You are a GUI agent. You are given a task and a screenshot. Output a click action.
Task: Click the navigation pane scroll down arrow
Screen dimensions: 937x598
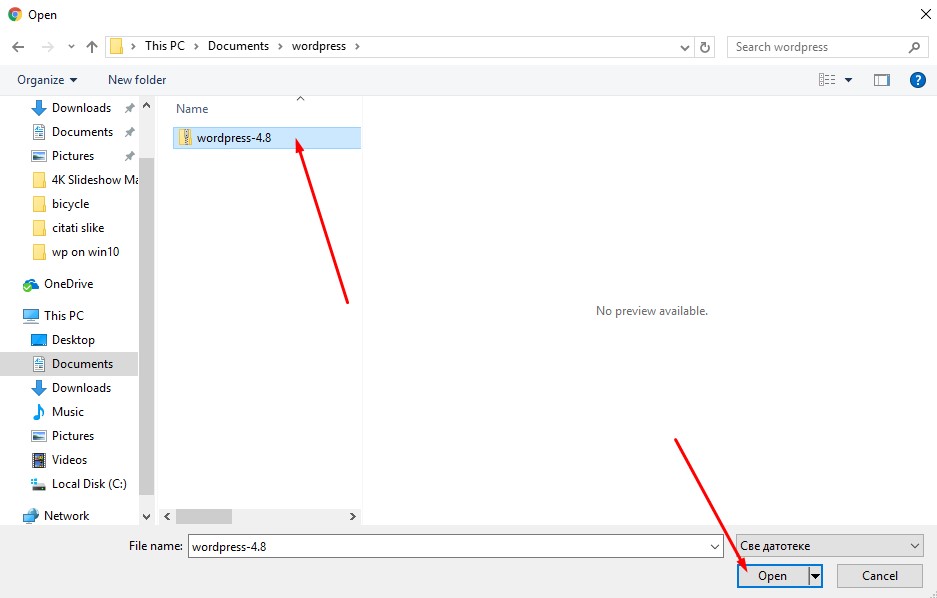pyautogui.click(x=146, y=516)
